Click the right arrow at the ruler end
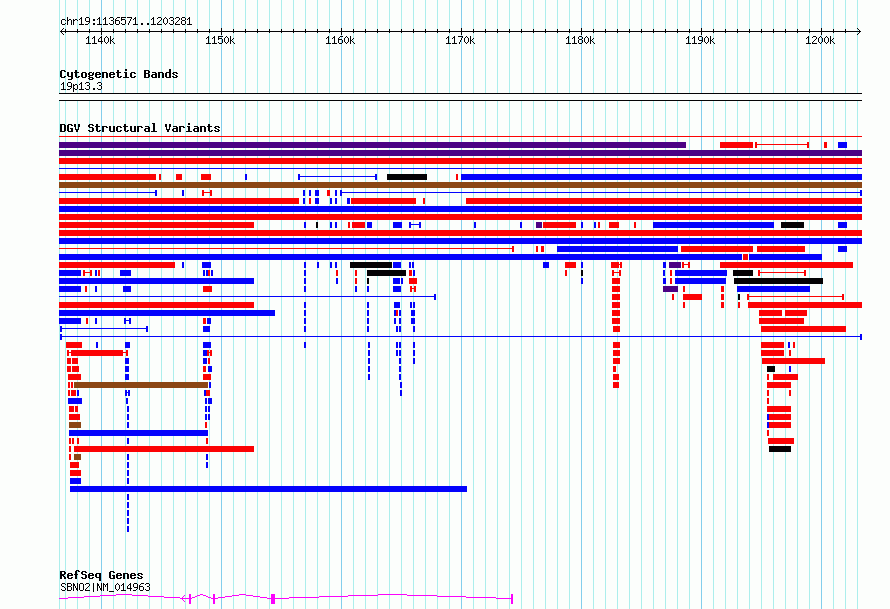The image size is (890, 609). click(x=858, y=32)
